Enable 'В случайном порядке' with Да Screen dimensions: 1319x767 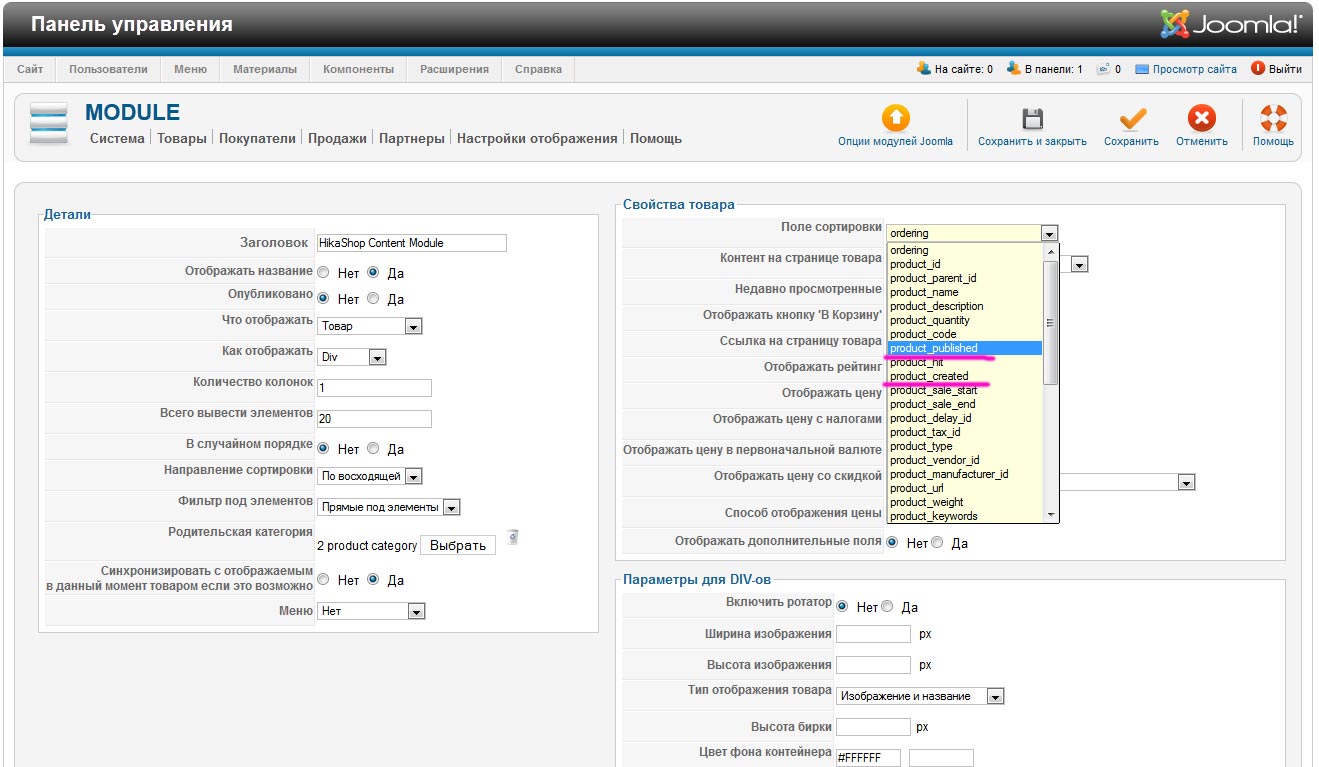(x=373, y=449)
